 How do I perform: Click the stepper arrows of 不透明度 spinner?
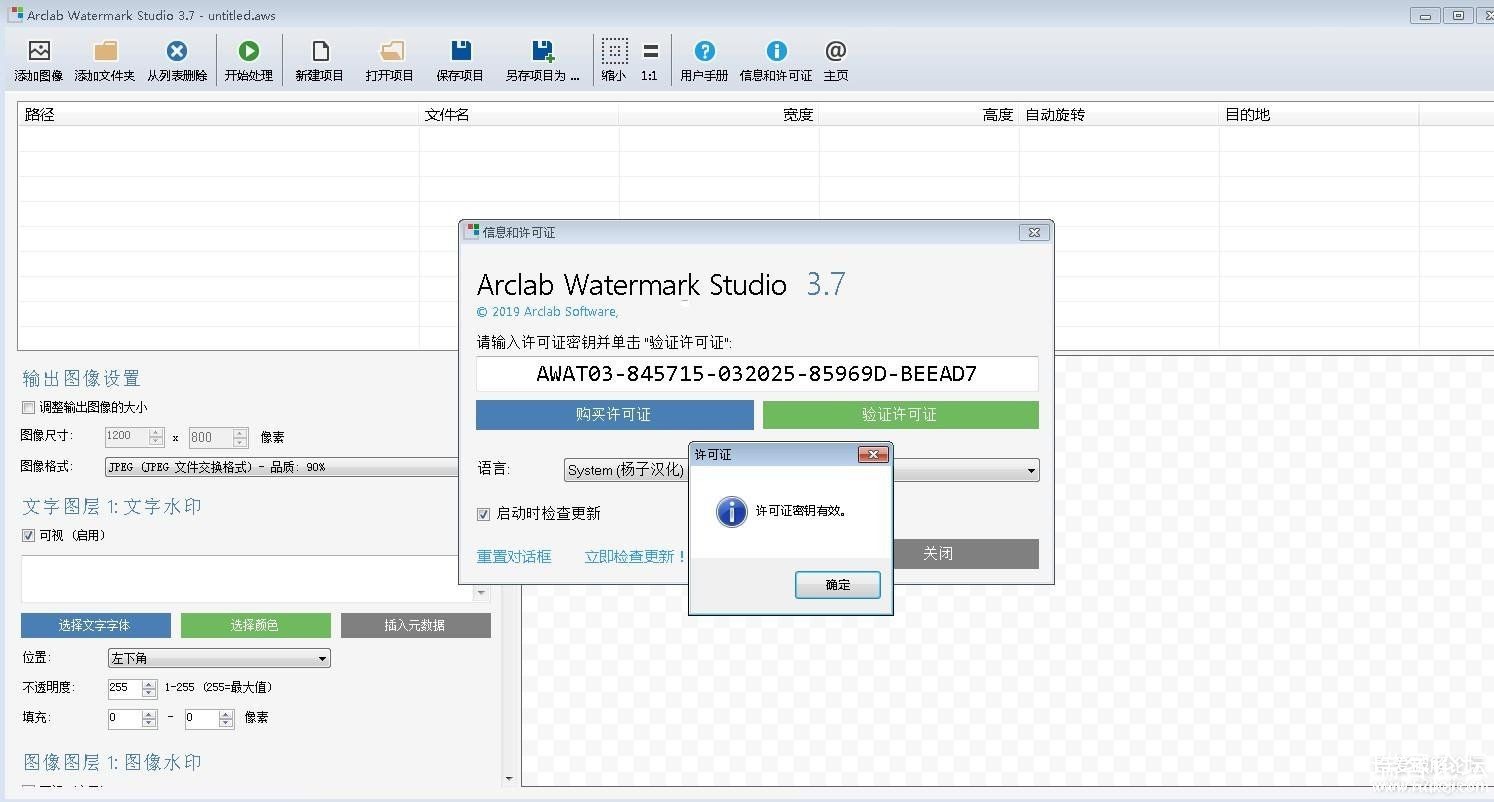[x=150, y=688]
